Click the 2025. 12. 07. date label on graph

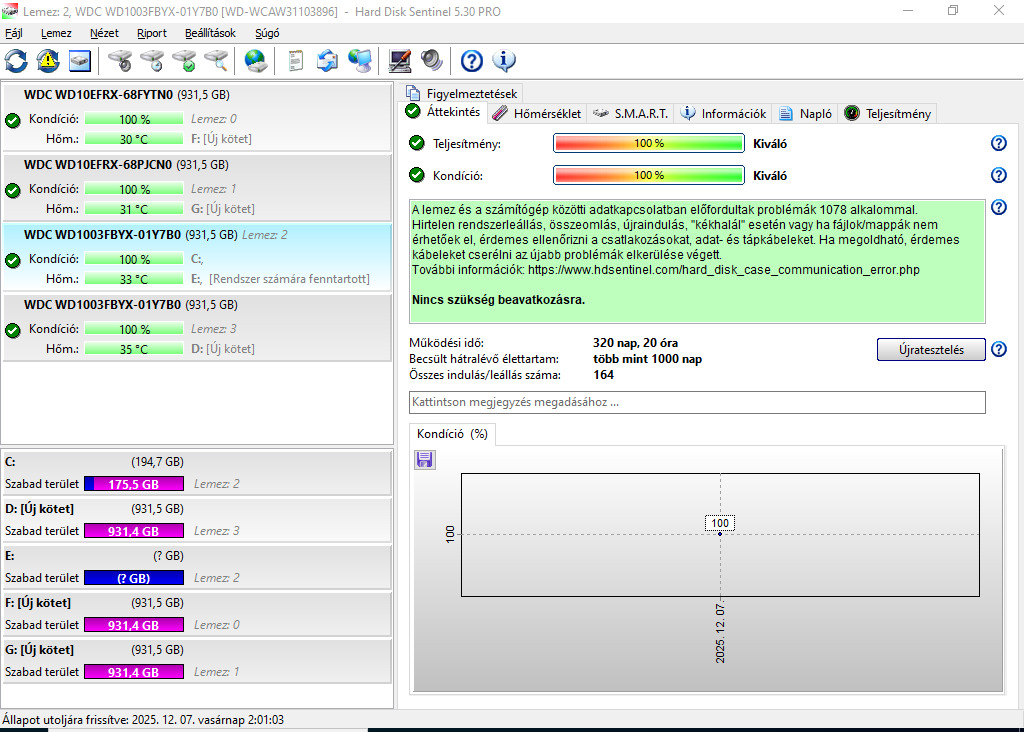tap(720, 633)
